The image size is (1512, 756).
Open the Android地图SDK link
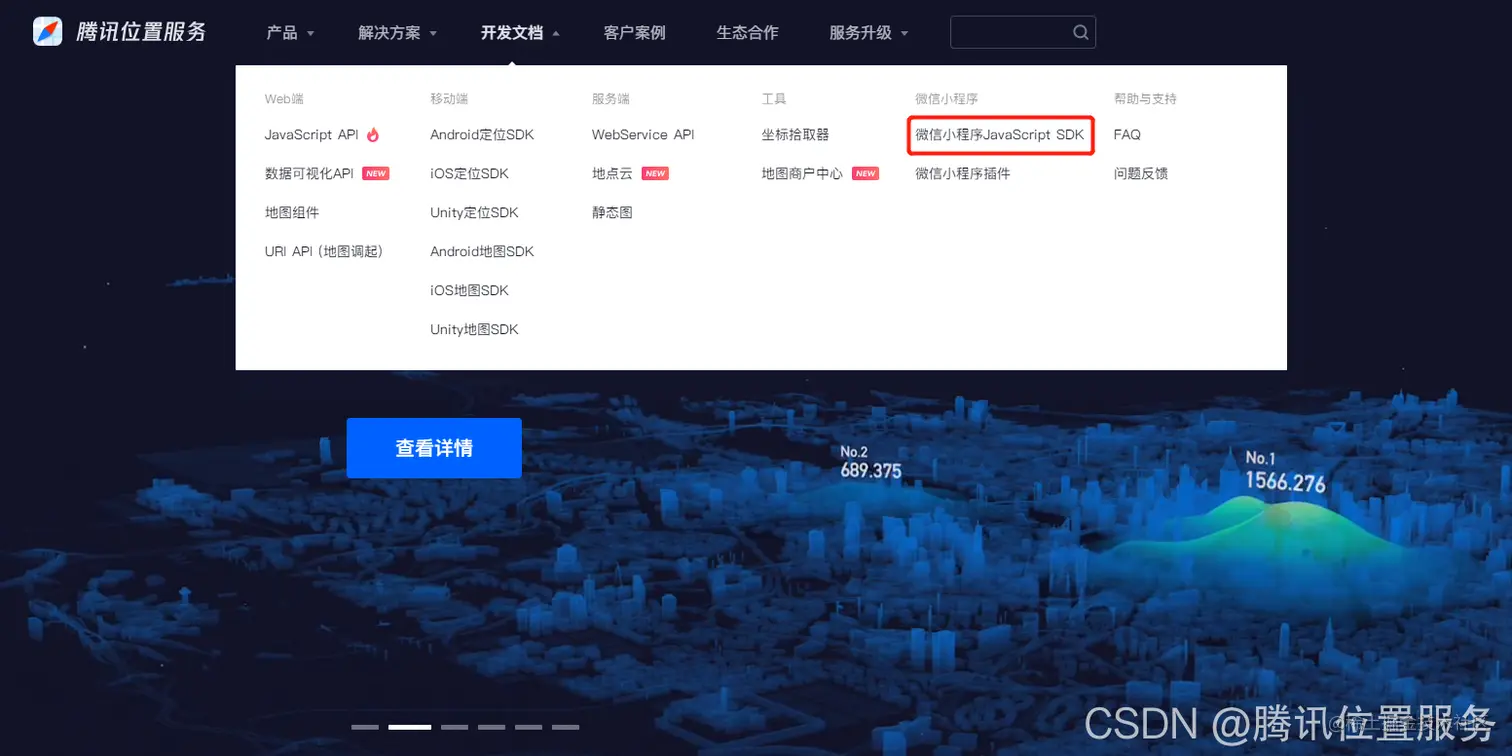coord(482,251)
